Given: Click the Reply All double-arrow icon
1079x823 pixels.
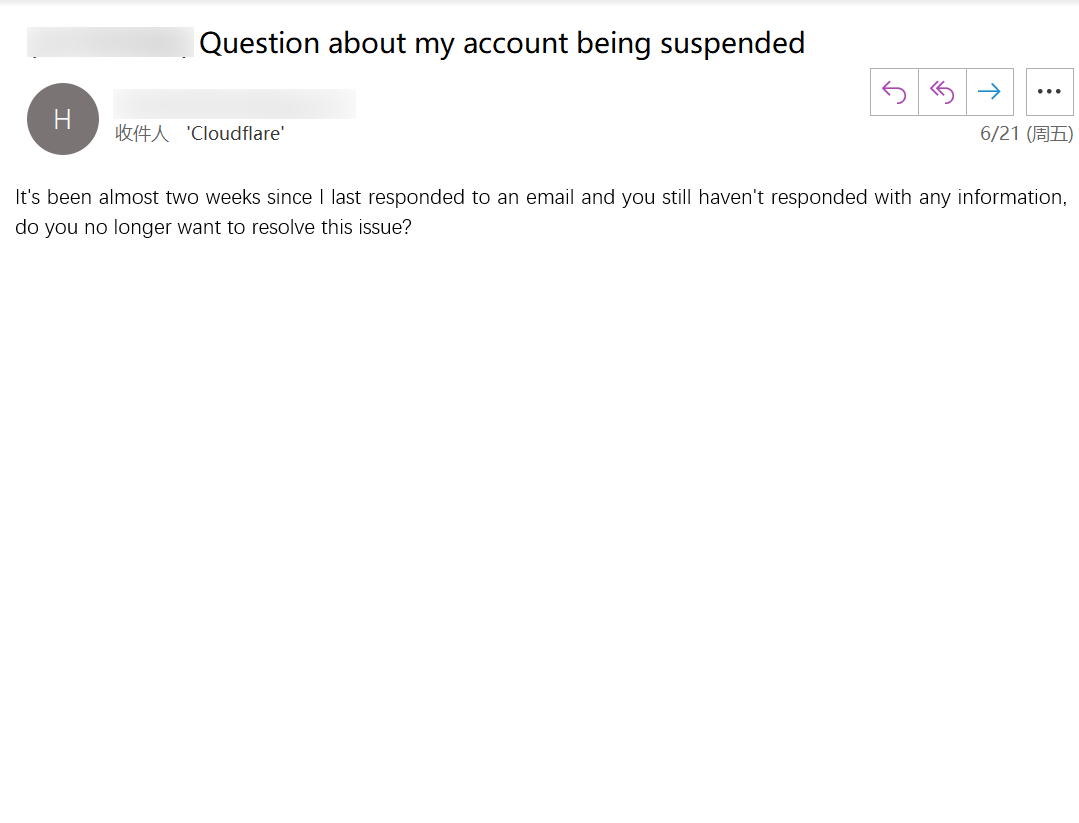Looking at the screenshot, I should click(x=942, y=92).
